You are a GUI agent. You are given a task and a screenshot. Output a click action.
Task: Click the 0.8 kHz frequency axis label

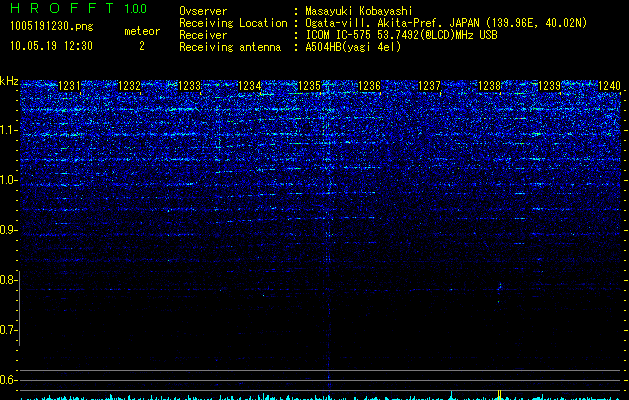point(8,280)
